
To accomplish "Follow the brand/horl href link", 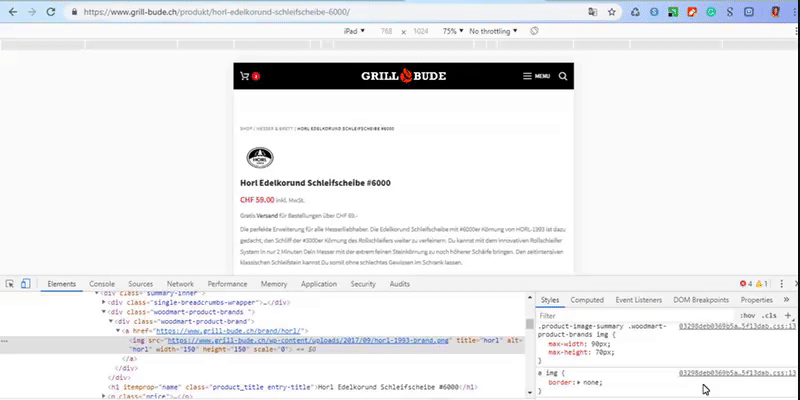I will coord(230,331).
